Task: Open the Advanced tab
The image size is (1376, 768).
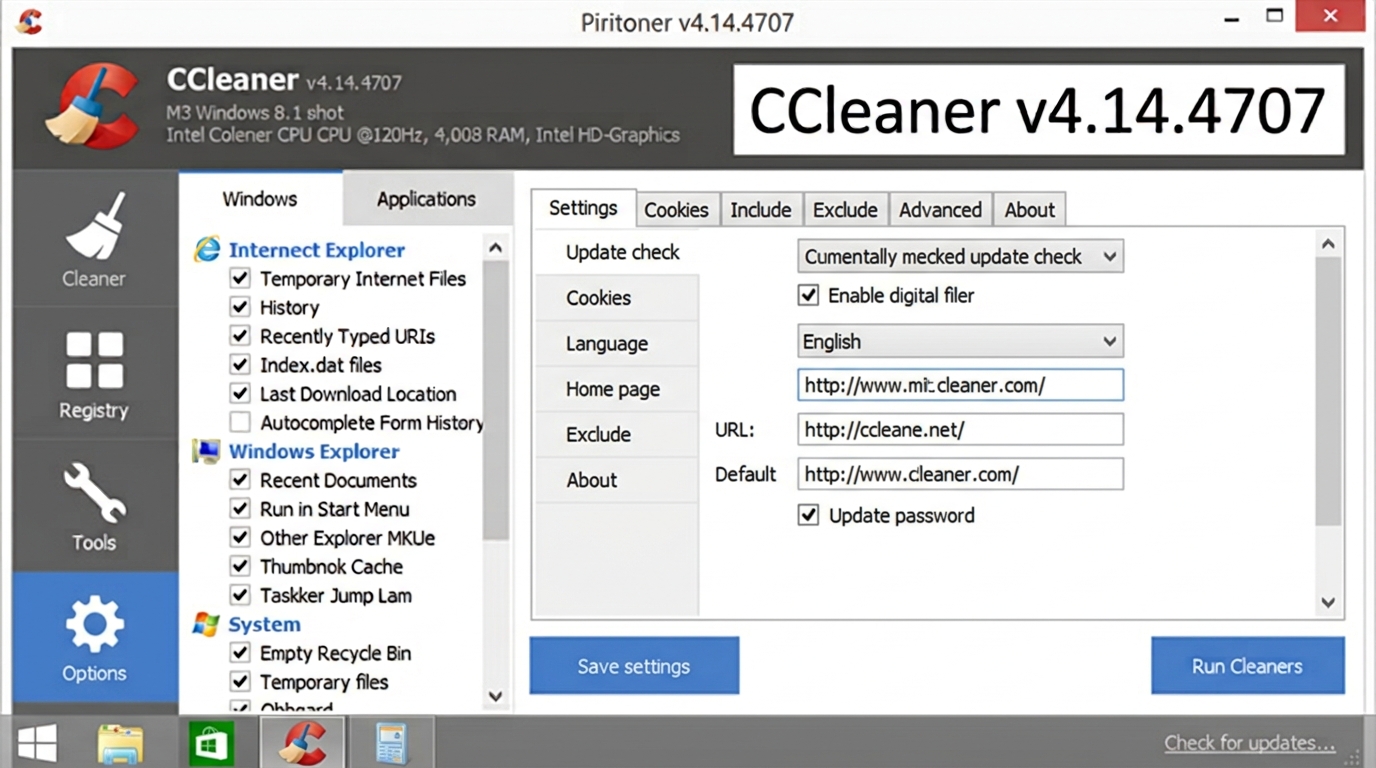Action: point(940,209)
